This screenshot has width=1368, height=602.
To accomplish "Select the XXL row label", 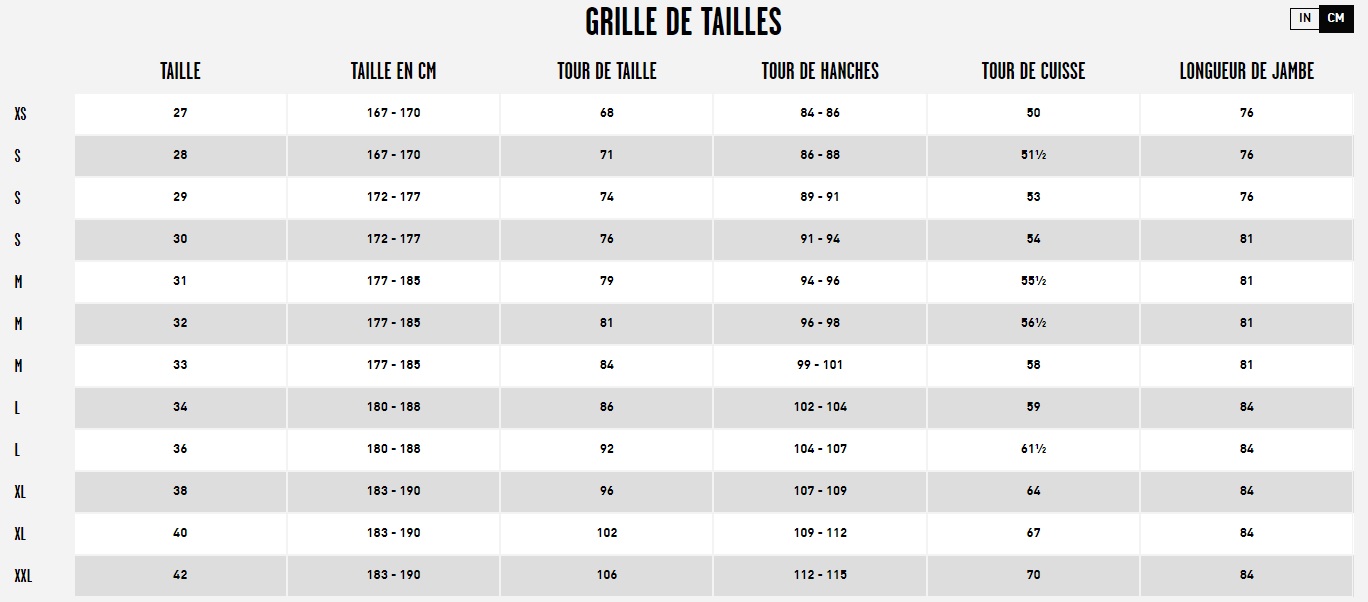I will [23, 576].
